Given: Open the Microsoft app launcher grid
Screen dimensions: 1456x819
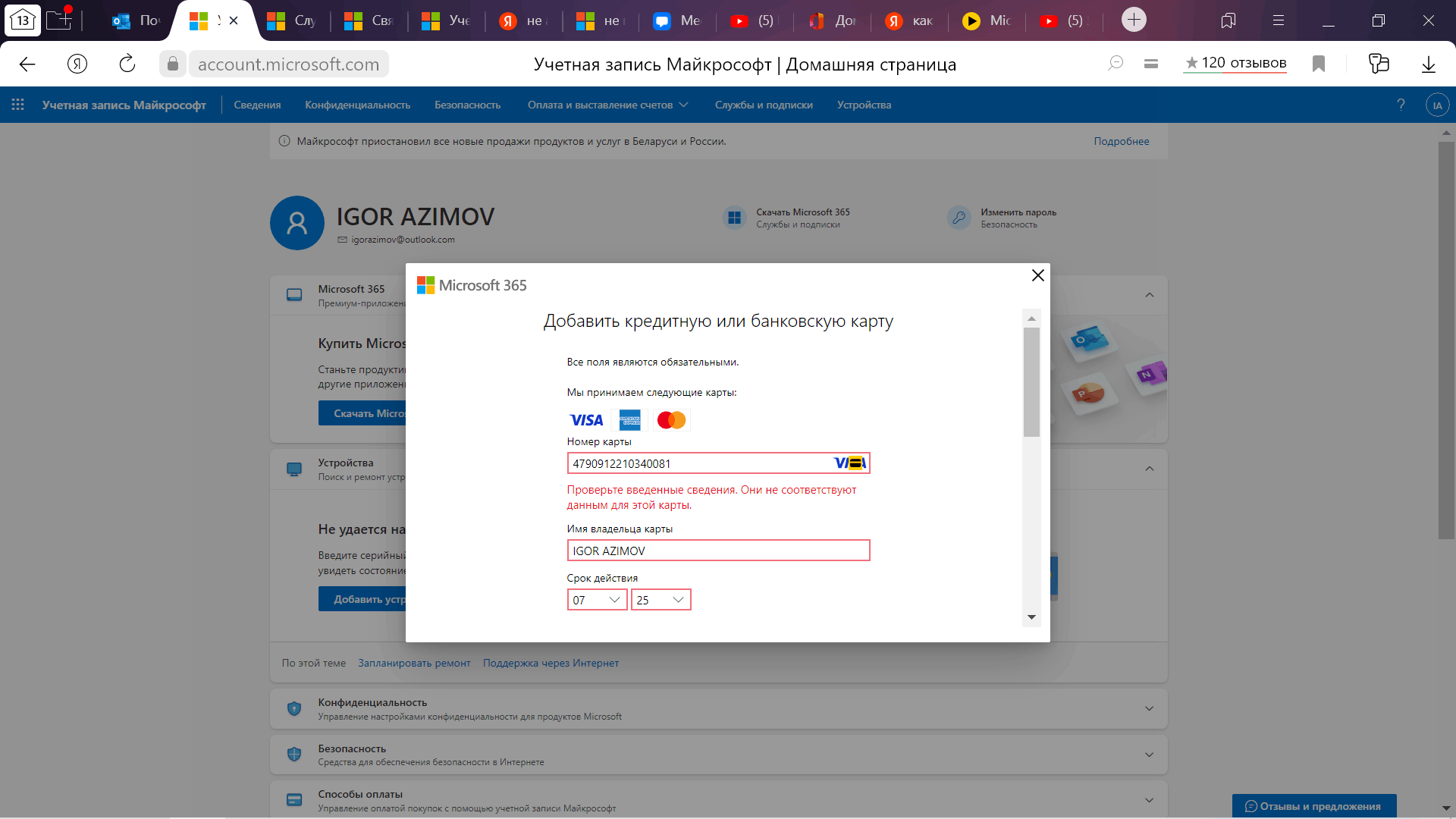Looking at the screenshot, I should tap(17, 105).
